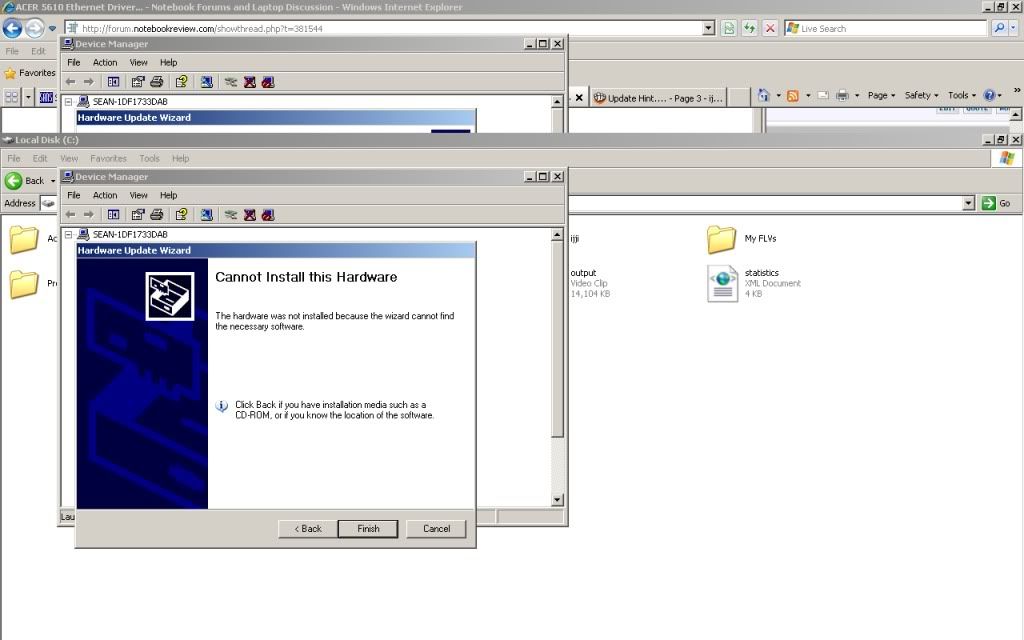Click Uninstall red X icon in Device Manager over Internet Explorer
1024x640 pixels.
249,82
